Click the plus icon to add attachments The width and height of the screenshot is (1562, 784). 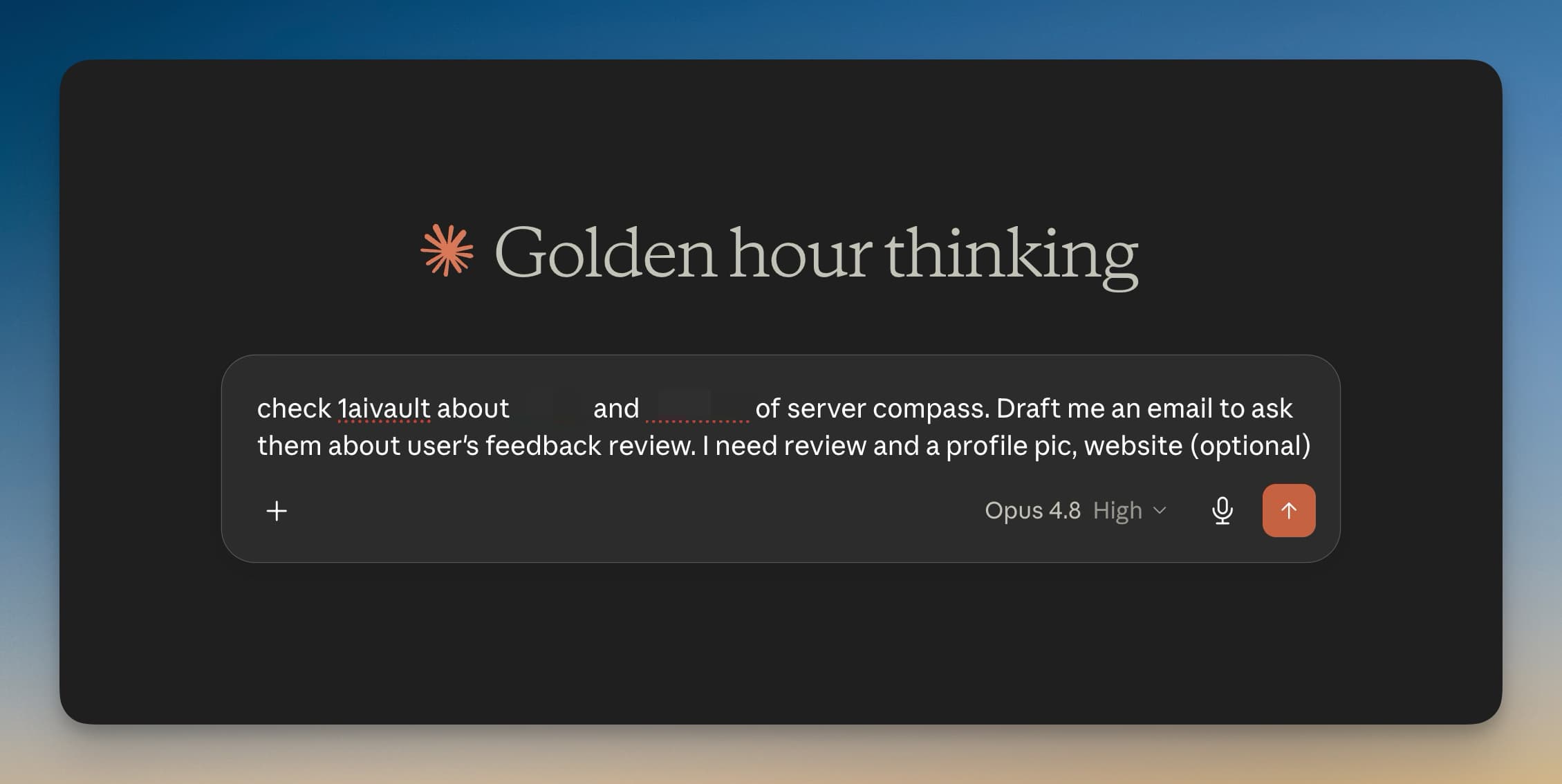tap(277, 511)
